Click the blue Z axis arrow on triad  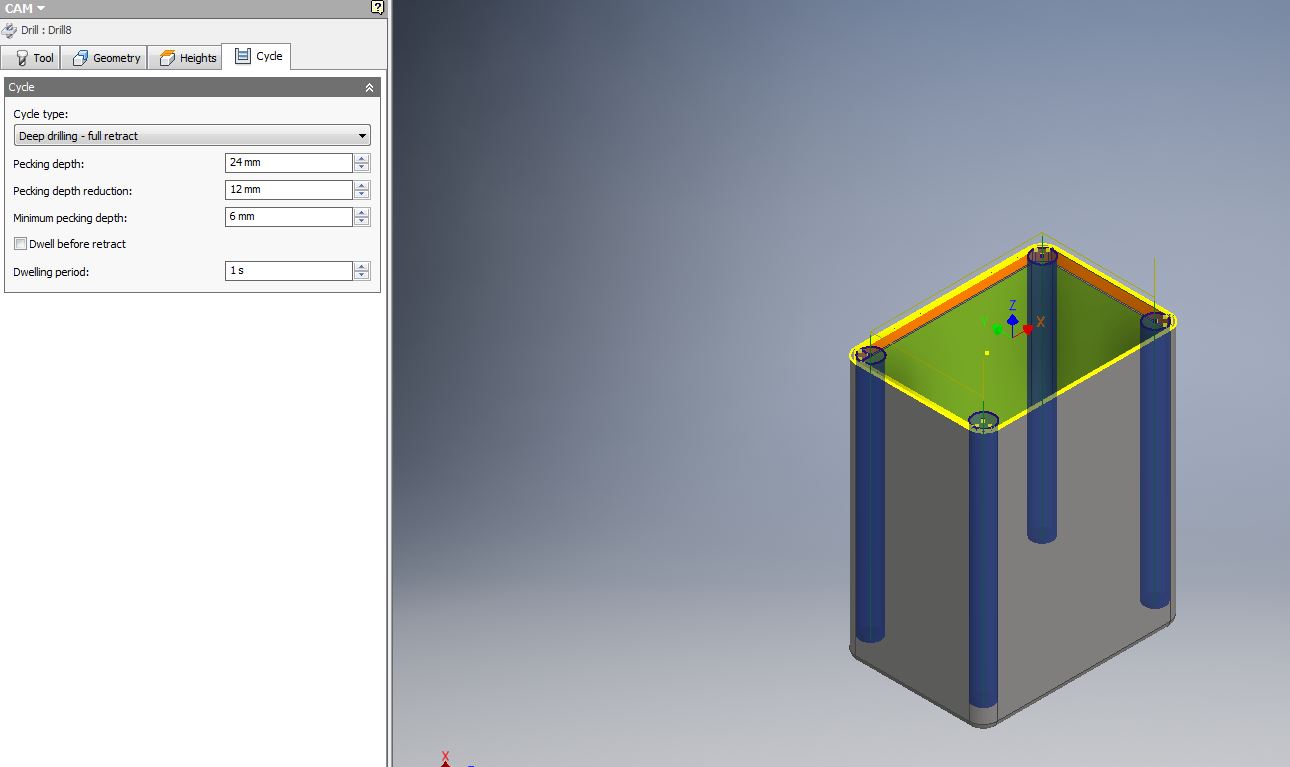[1013, 320]
